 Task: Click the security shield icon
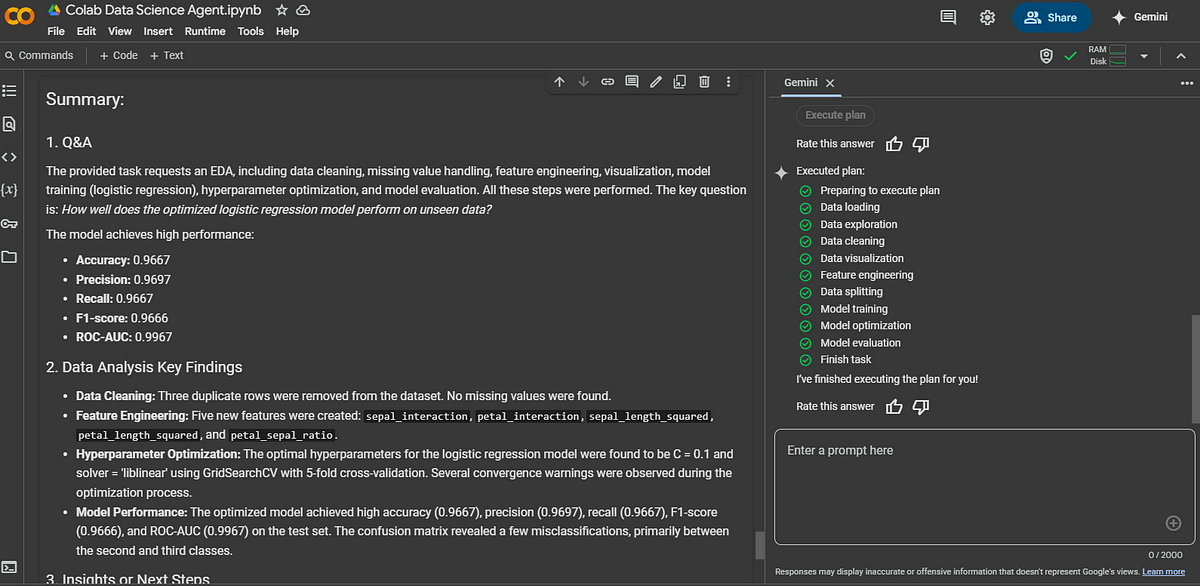tap(1046, 56)
